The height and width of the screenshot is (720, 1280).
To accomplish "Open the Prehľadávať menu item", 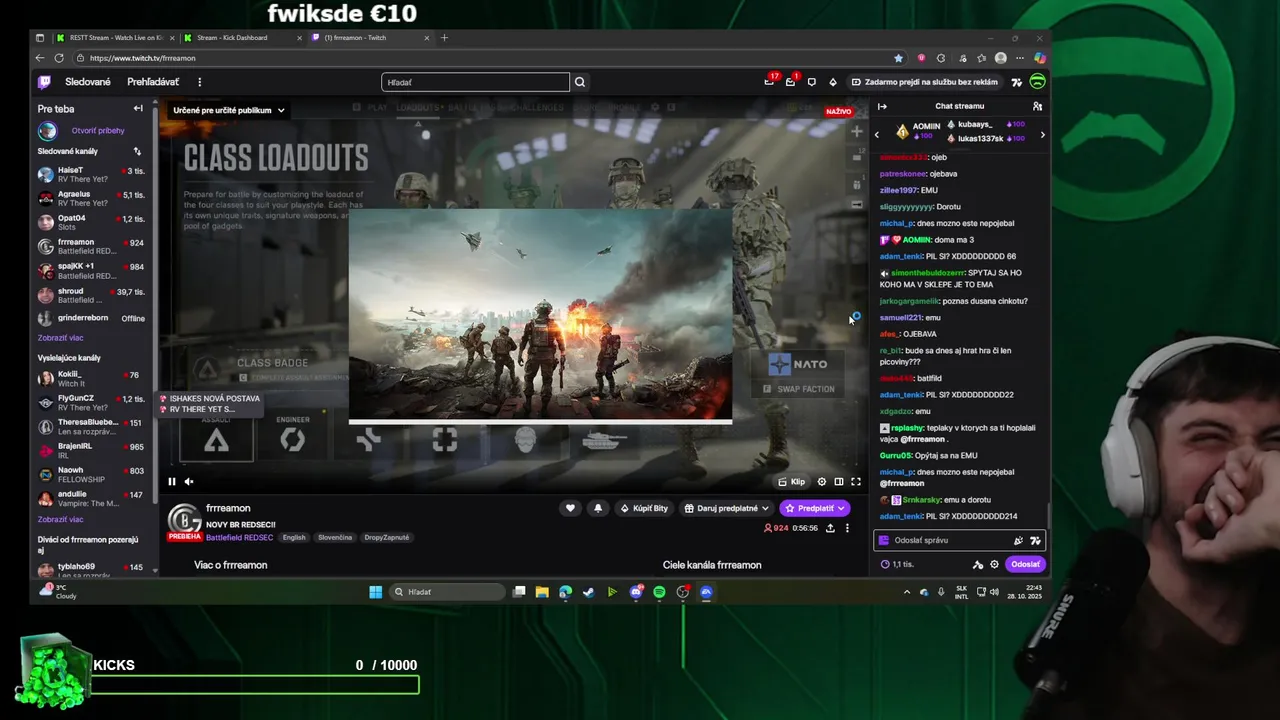I will (153, 82).
